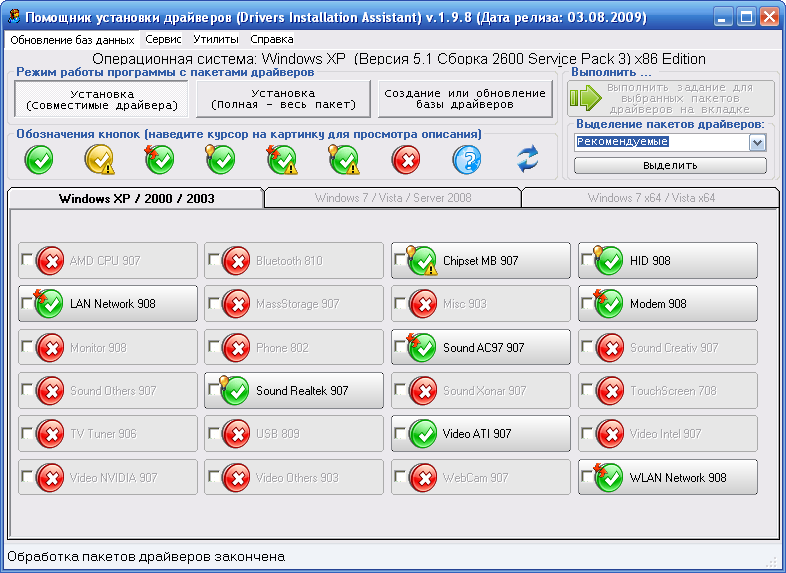Image resolution: width=786 pixels, height=573 pixels.
Task: Click the LAN Network 908 status icon
Action: coord(49,304)
